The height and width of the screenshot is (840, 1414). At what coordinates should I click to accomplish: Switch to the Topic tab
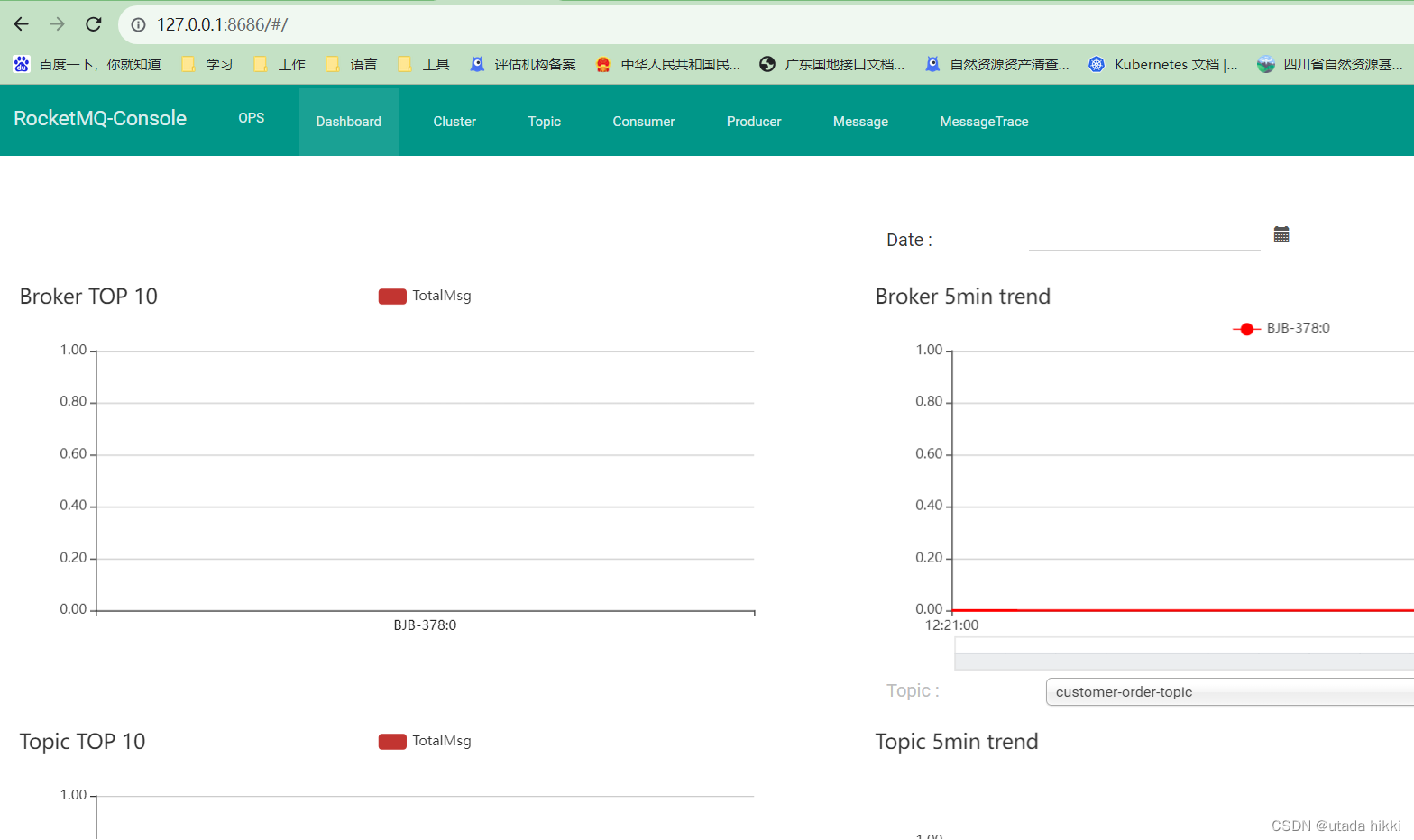click(545, 122)
